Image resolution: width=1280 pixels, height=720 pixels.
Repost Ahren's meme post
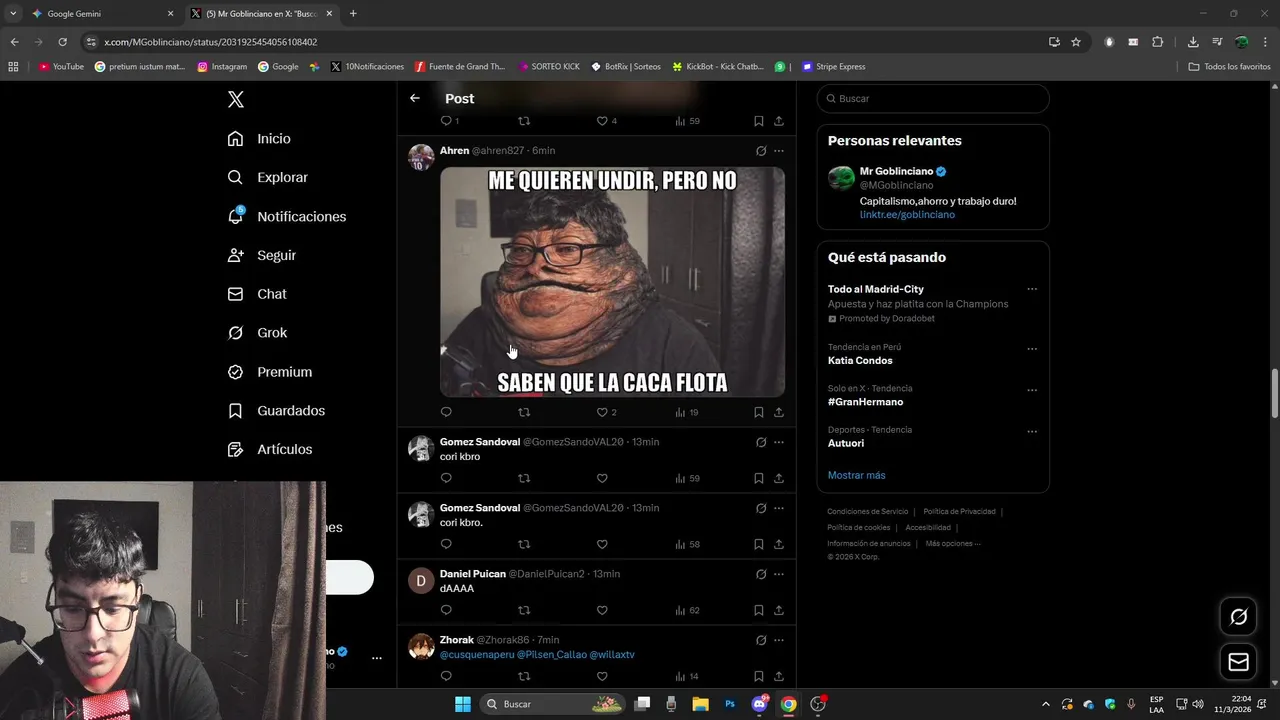(524, 412)
